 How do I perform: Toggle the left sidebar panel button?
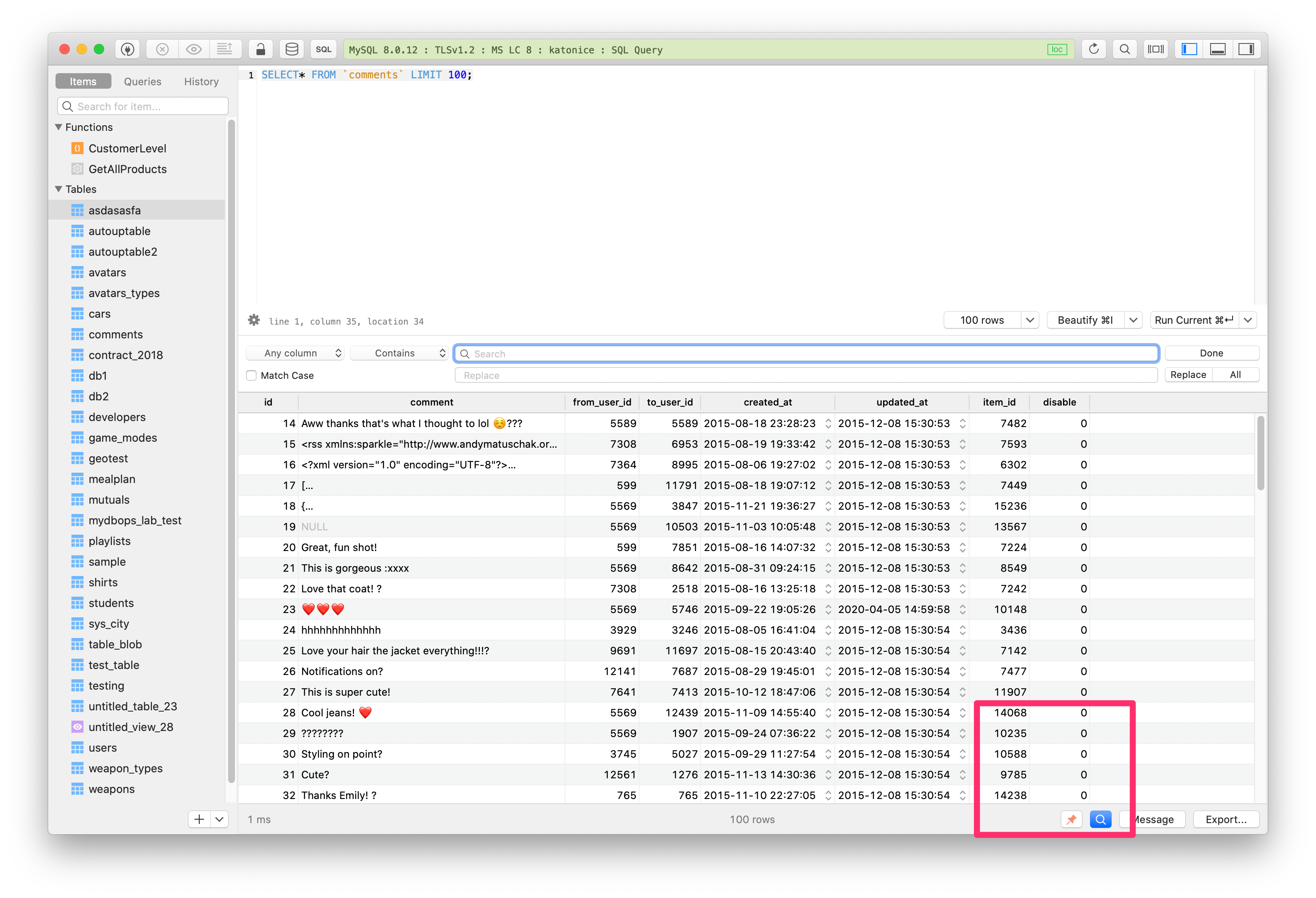click(x=1189, y=49)
